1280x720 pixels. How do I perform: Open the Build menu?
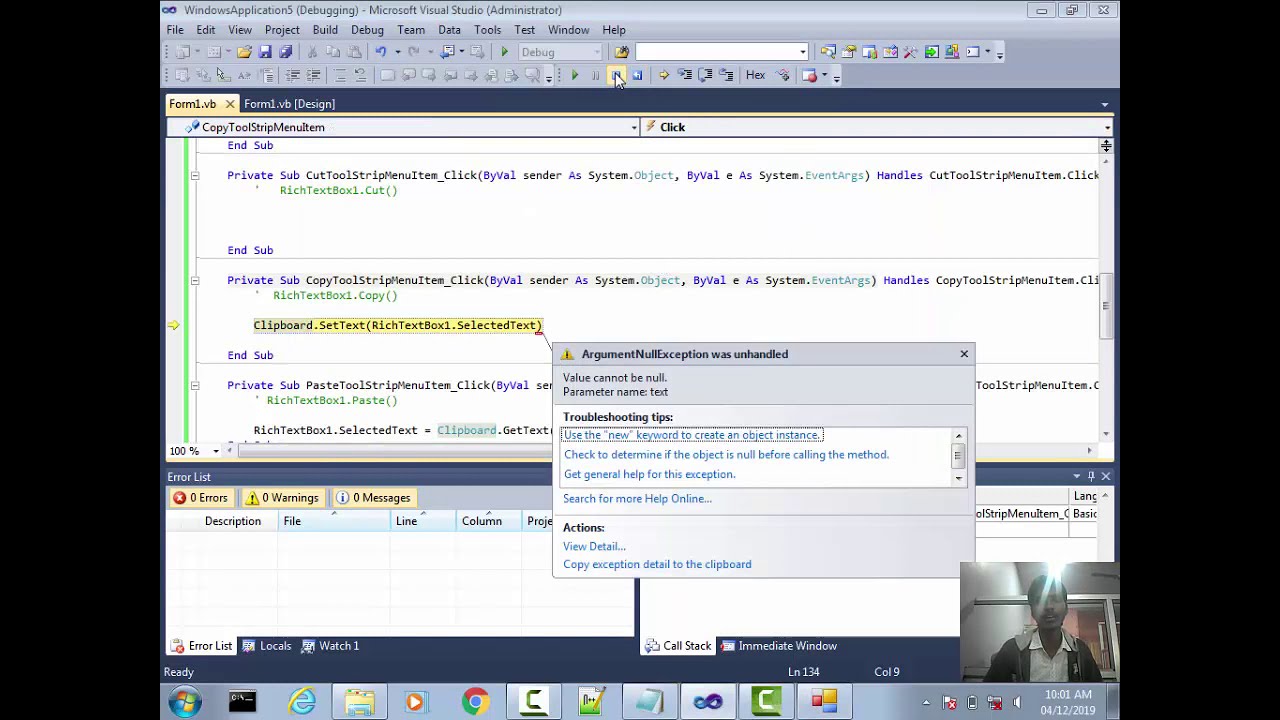point(325,30)
